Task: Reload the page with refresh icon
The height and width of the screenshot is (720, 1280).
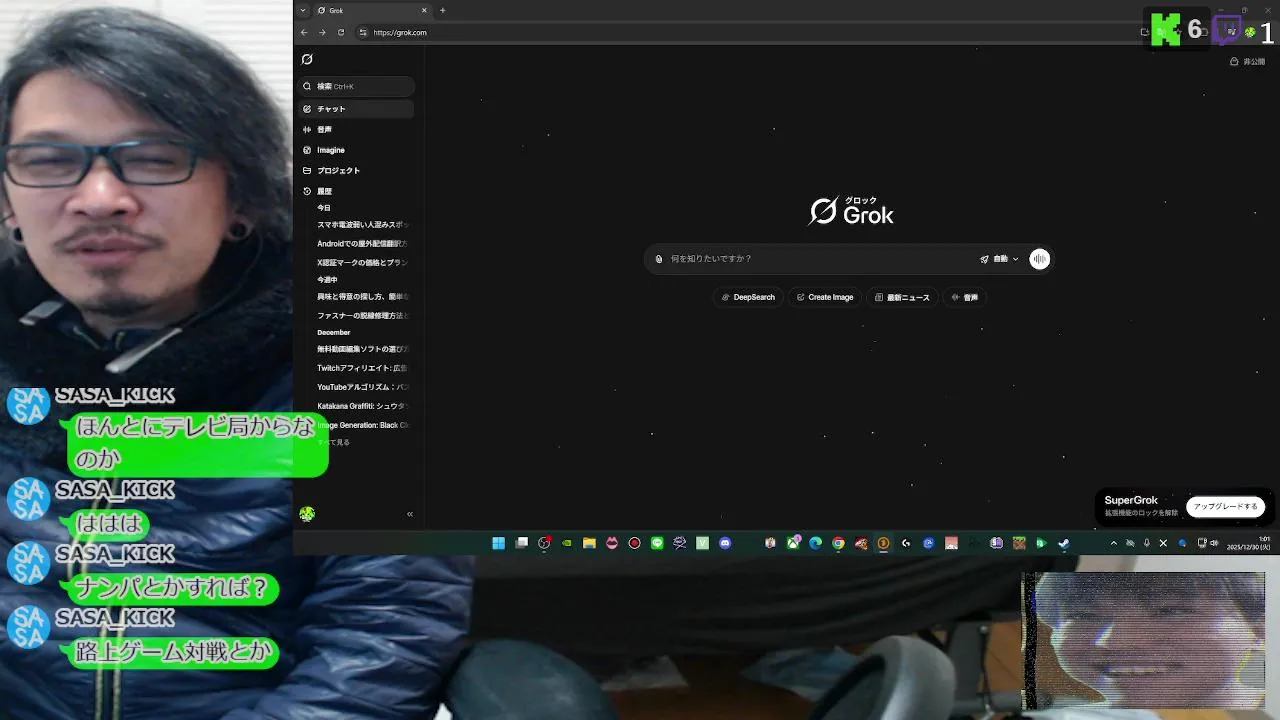Action: pos(341,32)
